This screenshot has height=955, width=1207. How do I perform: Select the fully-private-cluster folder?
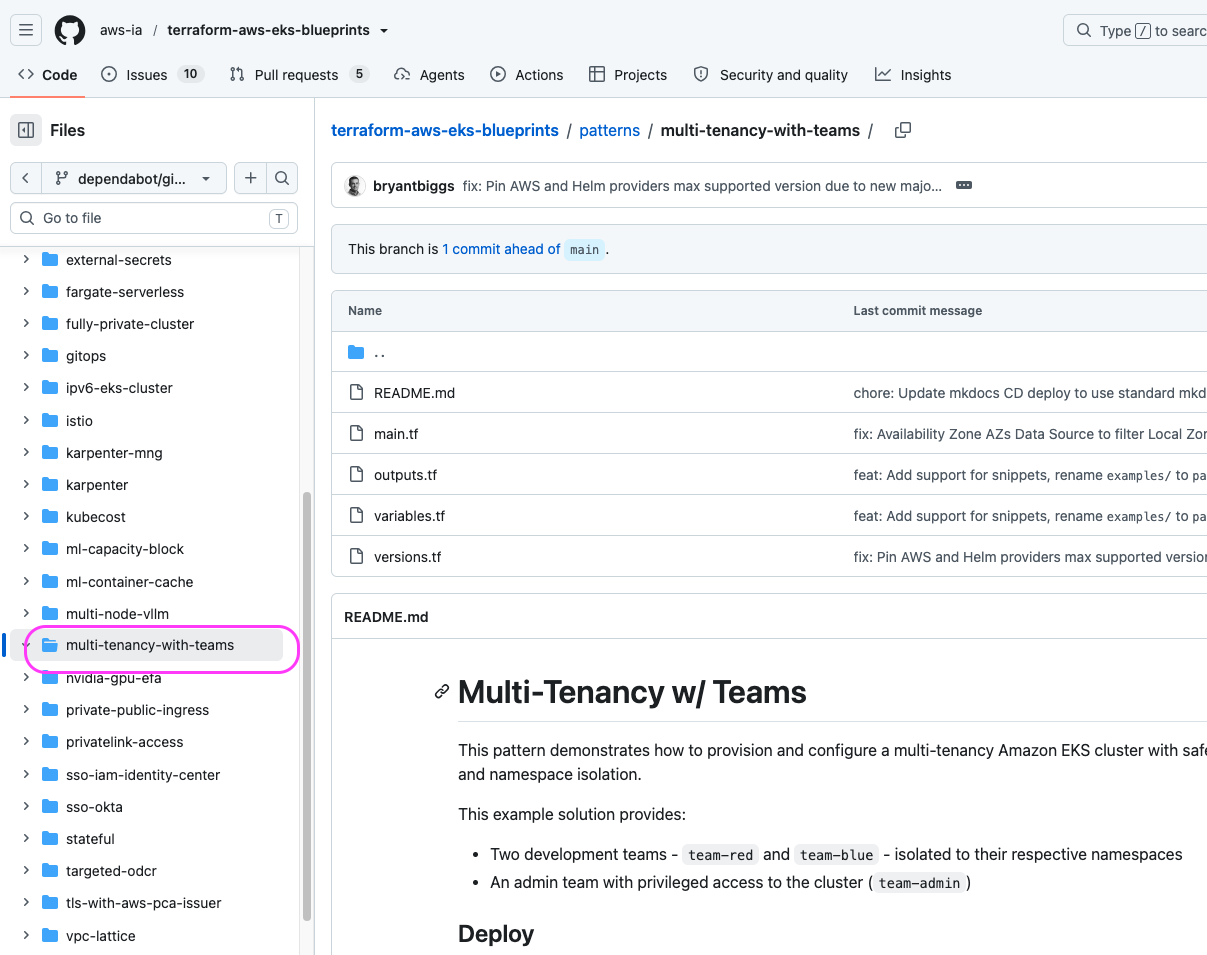click(x=130, y=324)
